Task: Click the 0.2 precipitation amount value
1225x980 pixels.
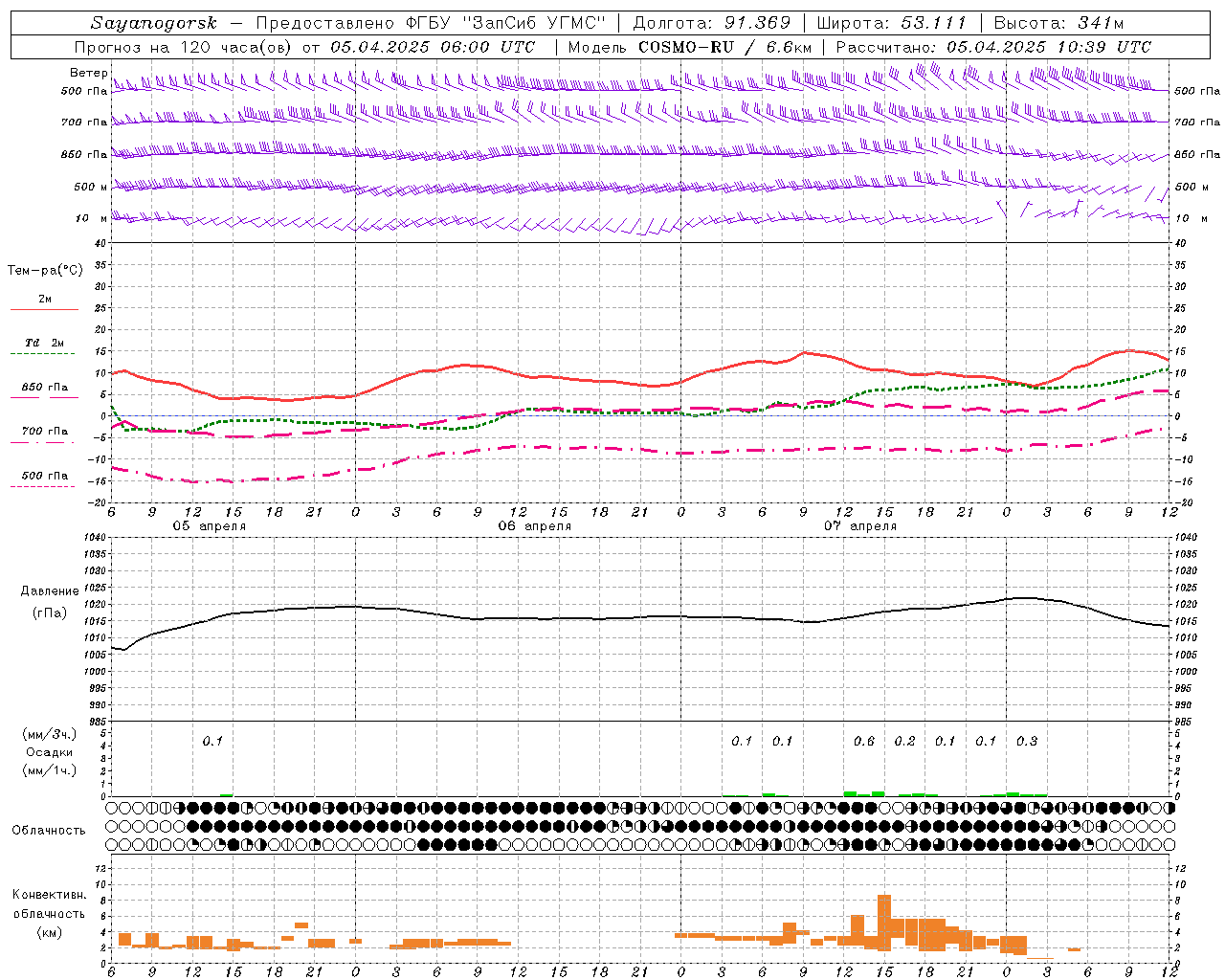Action: [904, 742]
